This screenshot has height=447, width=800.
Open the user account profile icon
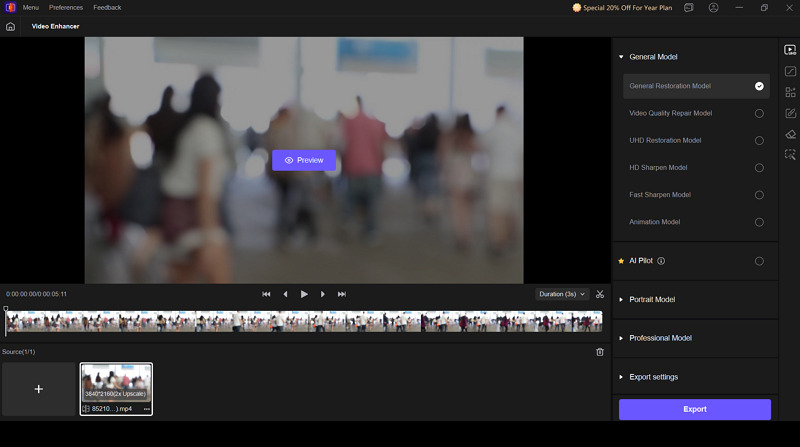714,8
